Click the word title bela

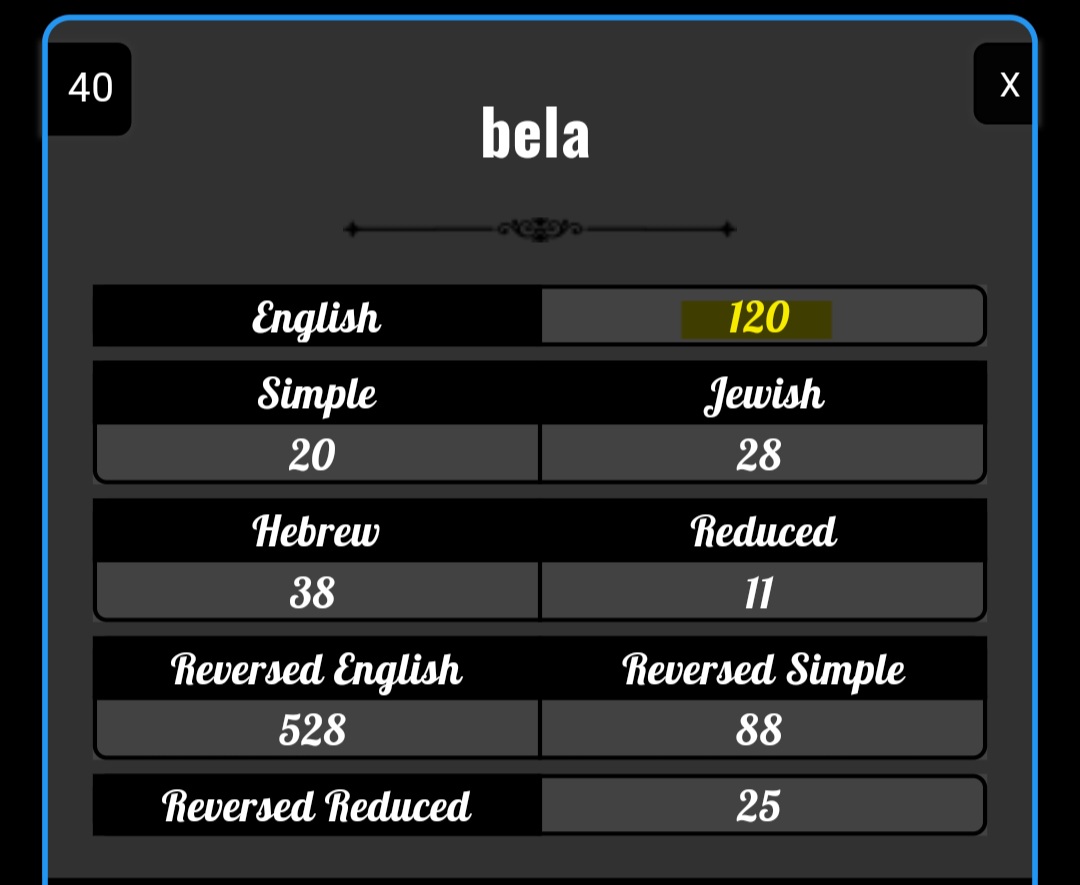click(x=535, y=134)
